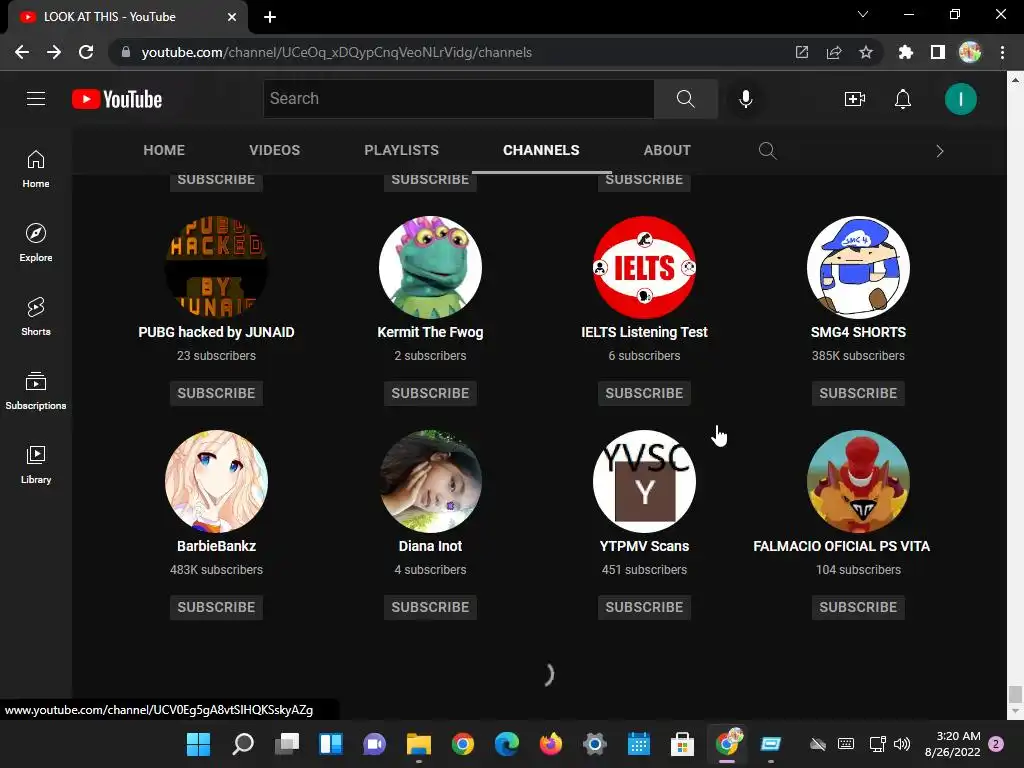This screenshot has width=1024, height=768.
Task: Open a new browser tab
Action: pos(270,17)
